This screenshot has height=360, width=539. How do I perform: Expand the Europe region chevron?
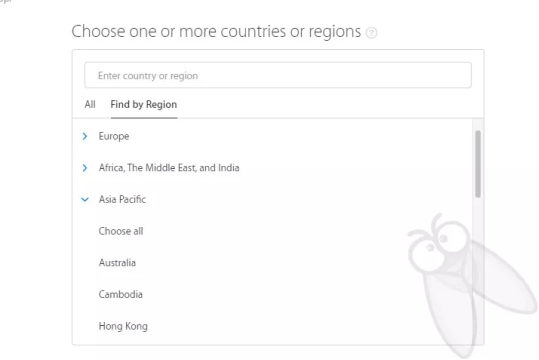click(85, 137)
